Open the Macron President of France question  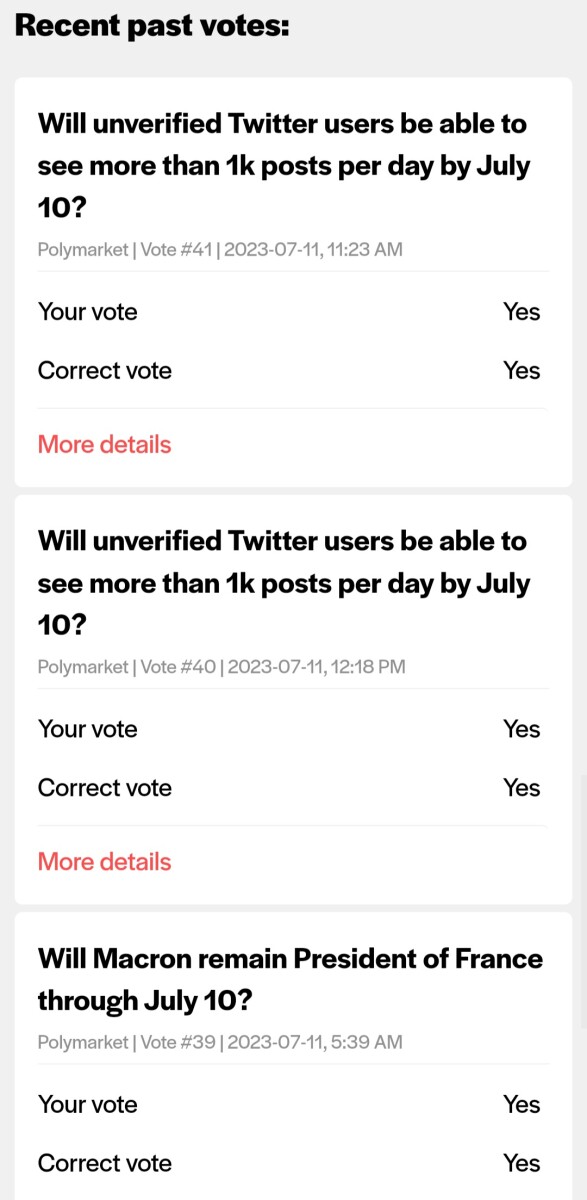click(290, 979)
